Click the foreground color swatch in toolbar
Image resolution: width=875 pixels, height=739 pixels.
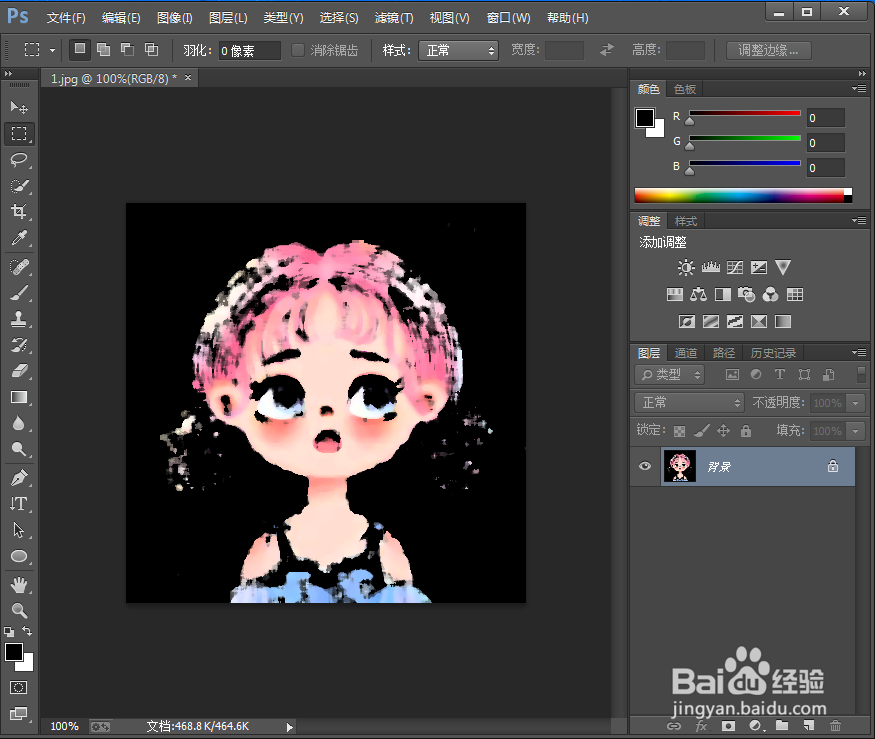[x=14, y=652]
